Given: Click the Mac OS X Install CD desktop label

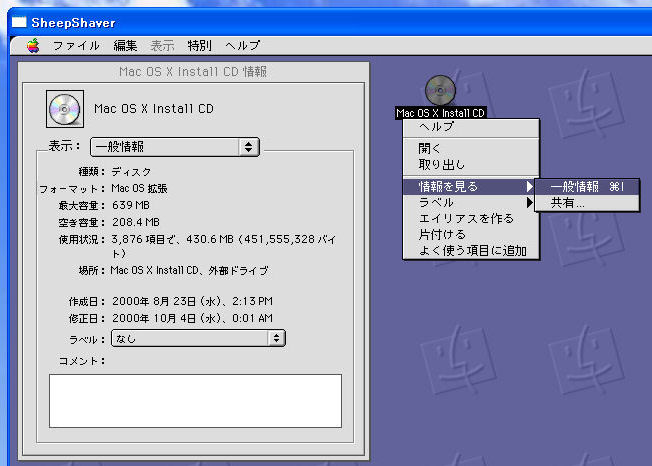Looking at the screenshot, I should coord(440,113).
